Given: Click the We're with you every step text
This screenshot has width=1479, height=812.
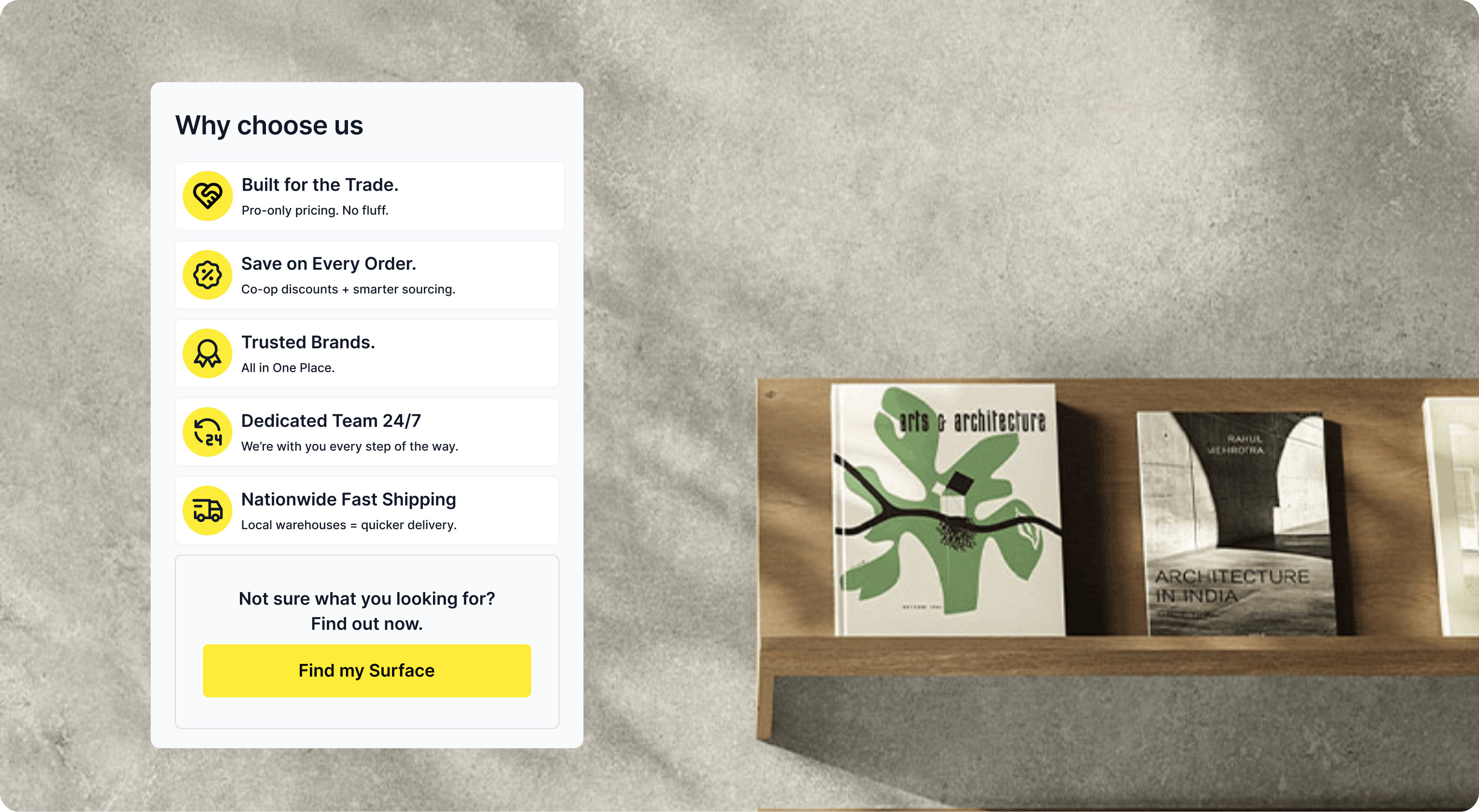Looking at the screenshot, I should 349,446.
